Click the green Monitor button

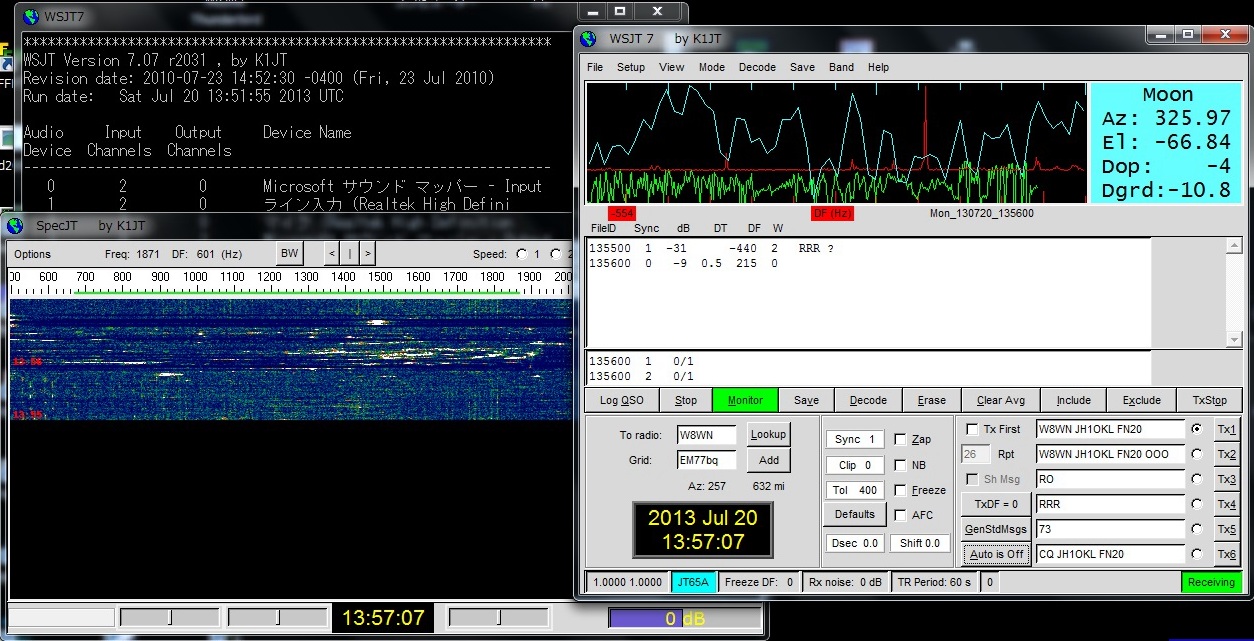(x=745, y=400)
